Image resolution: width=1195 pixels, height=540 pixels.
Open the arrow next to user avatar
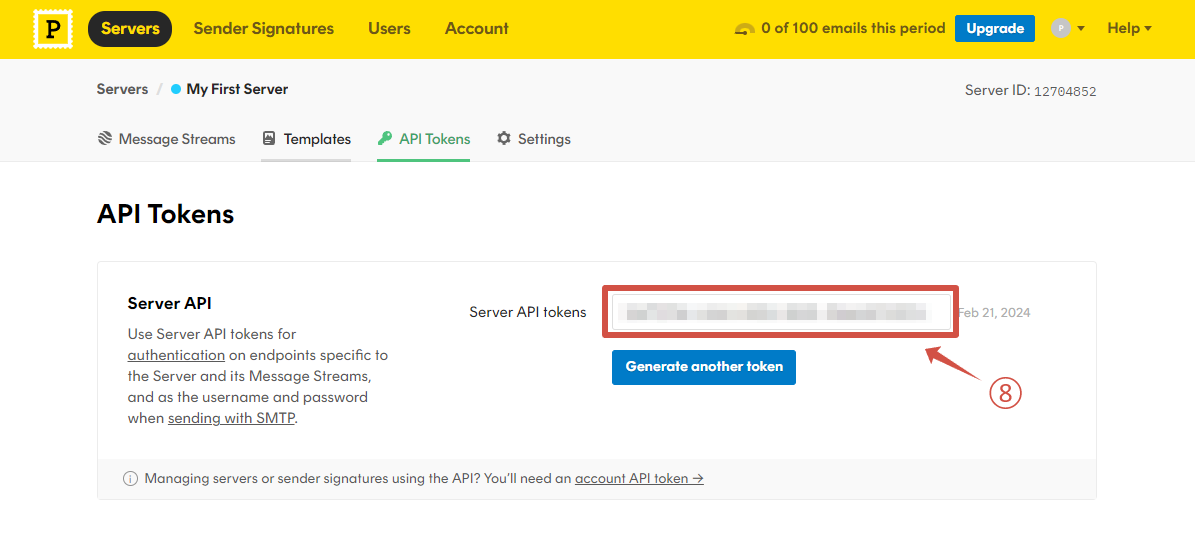click(x=1081, y=29)
